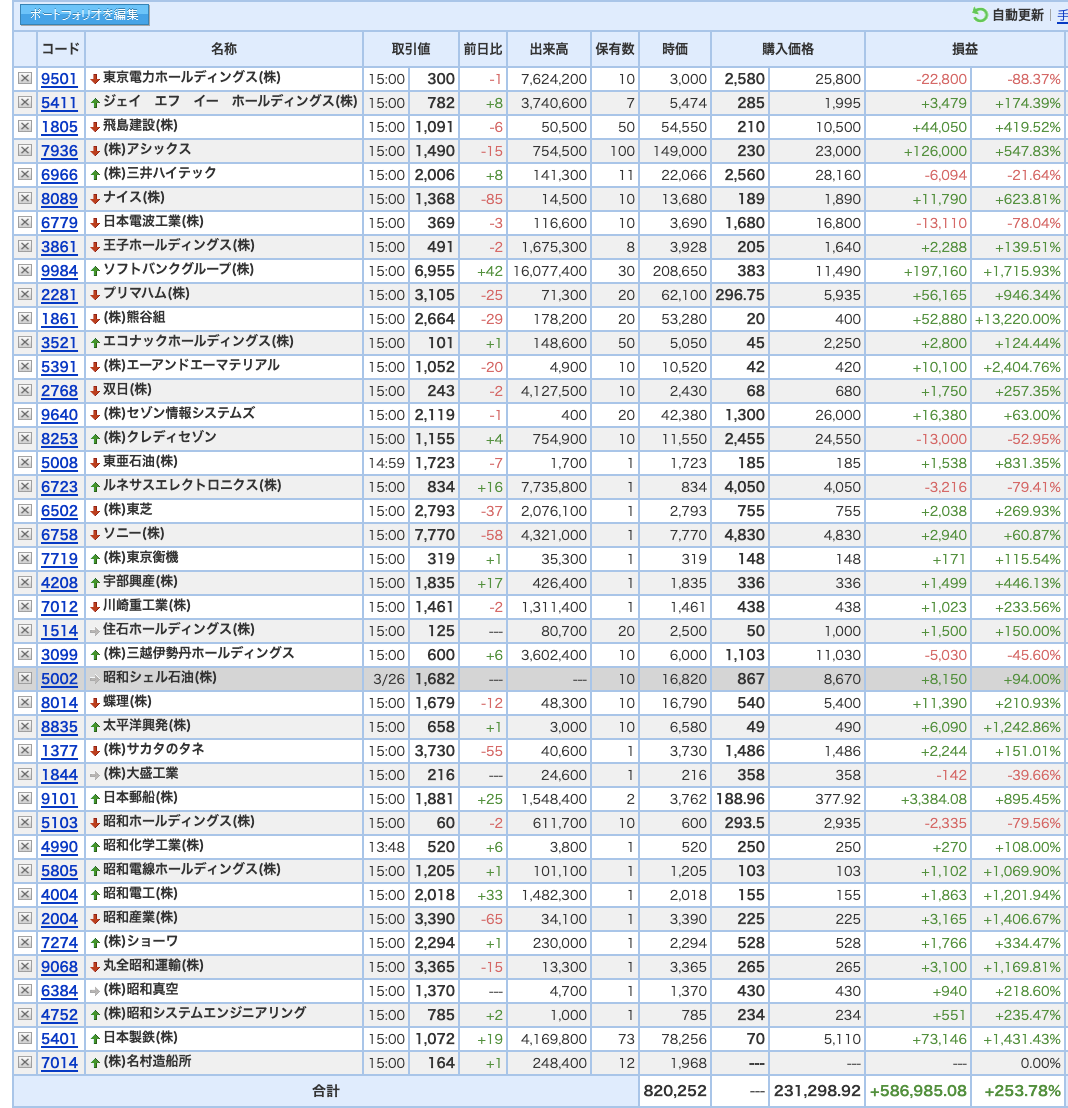Image resolution: width=1068 pixels, height=1108 pixels.
Task: Click the 合計 total label
Action: pos(326,1091)
